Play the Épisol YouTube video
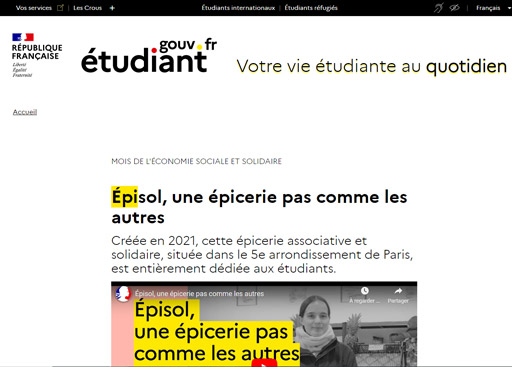The height and width of the screenshot is (367, 512). click(x=264, y=363)
